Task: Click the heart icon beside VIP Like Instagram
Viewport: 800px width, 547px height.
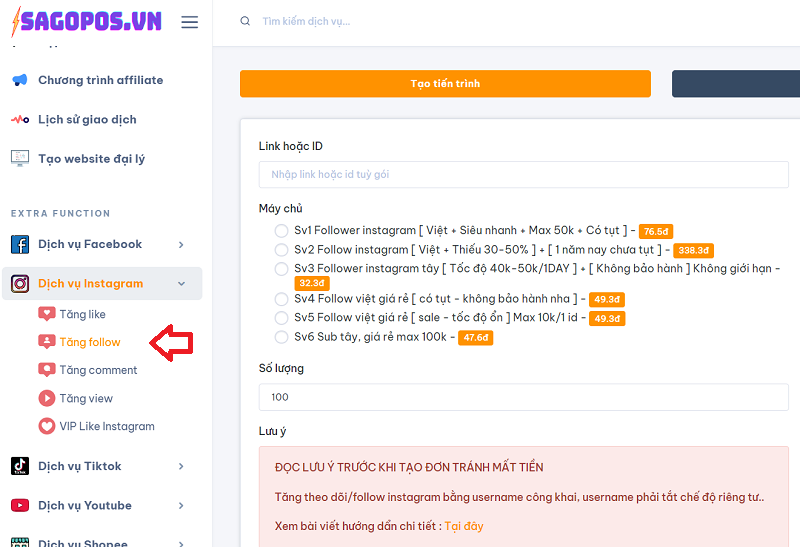Action: coord(46,426)
